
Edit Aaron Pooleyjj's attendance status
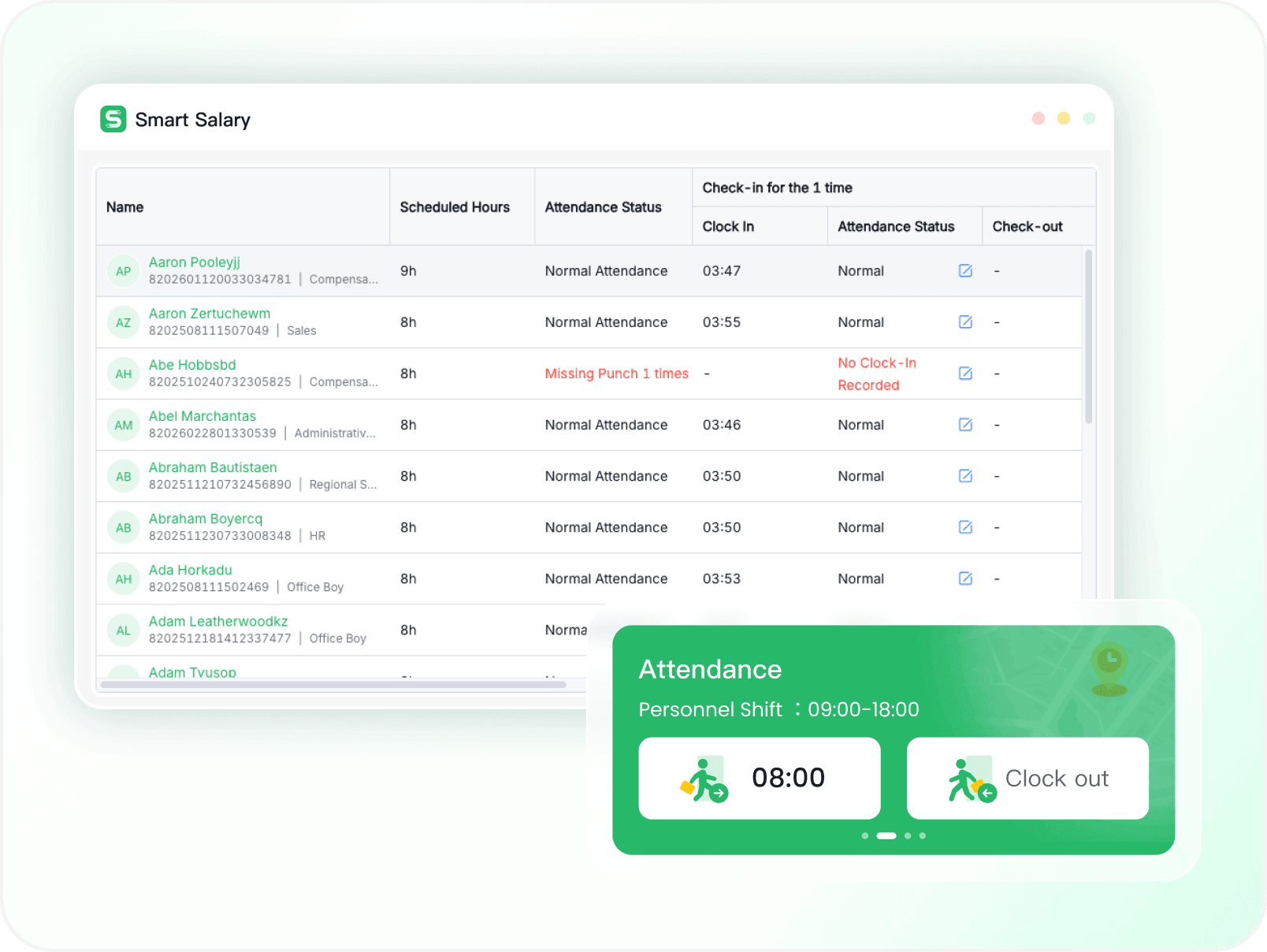point(965,271)
